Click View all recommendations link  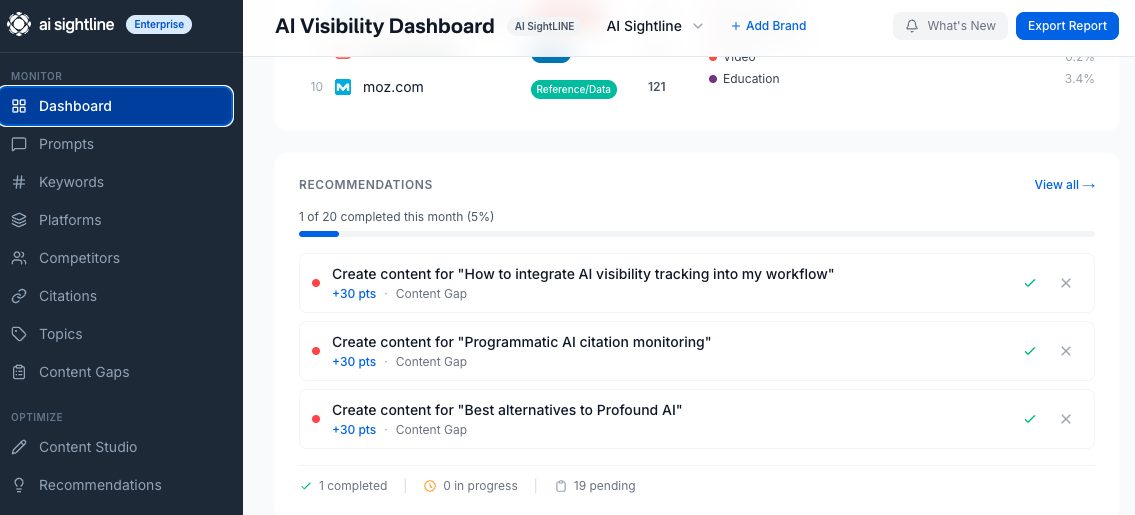[x=1064, y=185]
